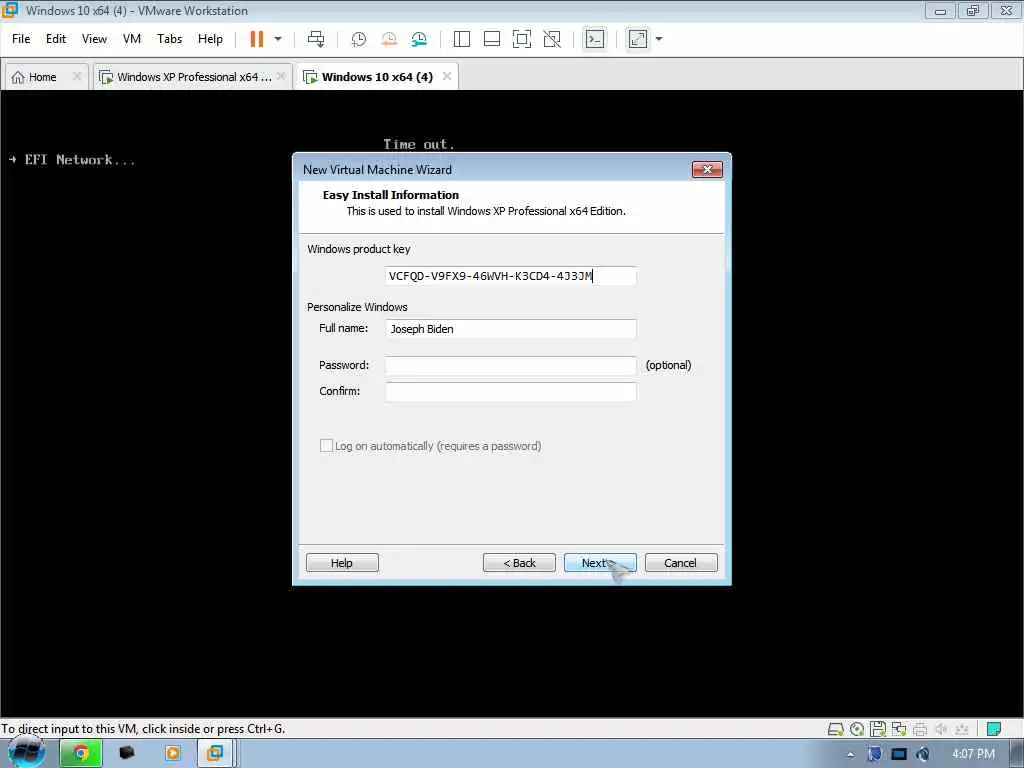Click the VMware Workstation taskbar icon
This screenshot has width=1024, height=768.
point(215,754)
